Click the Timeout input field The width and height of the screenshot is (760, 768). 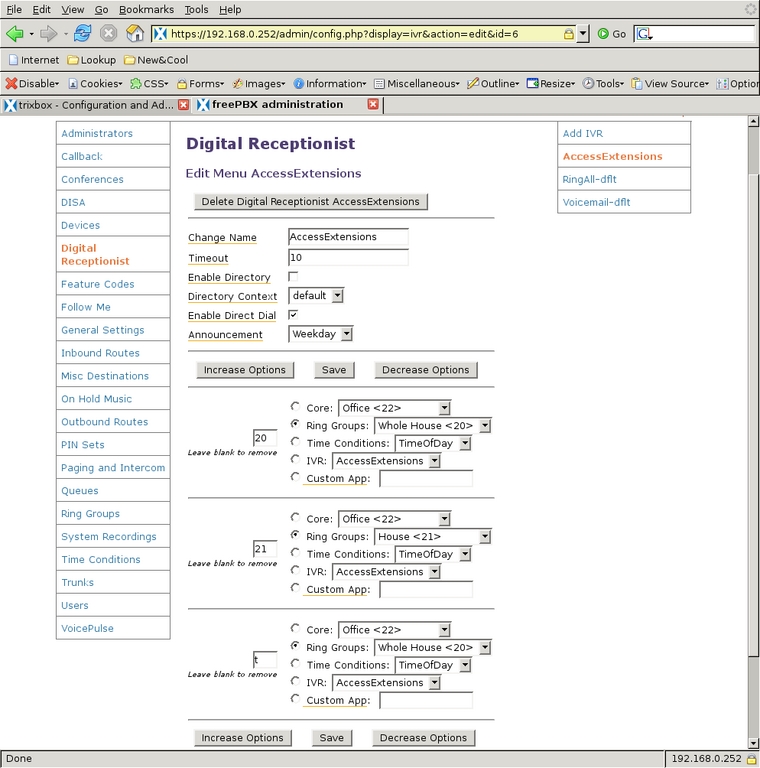pyautogui.click(x=348, y=258)
